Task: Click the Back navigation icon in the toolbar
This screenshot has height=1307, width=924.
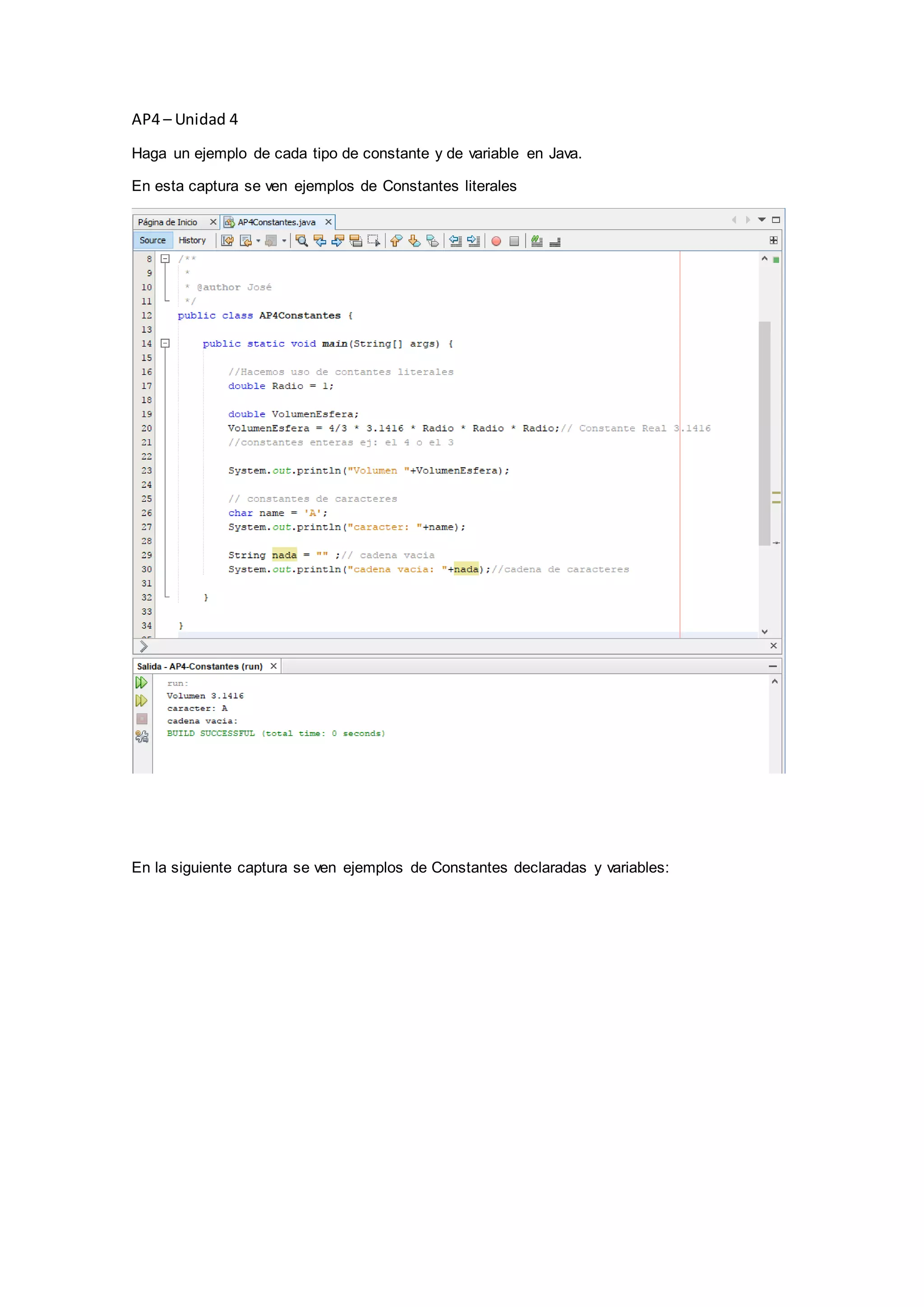Action: click(x=245, y=241)
